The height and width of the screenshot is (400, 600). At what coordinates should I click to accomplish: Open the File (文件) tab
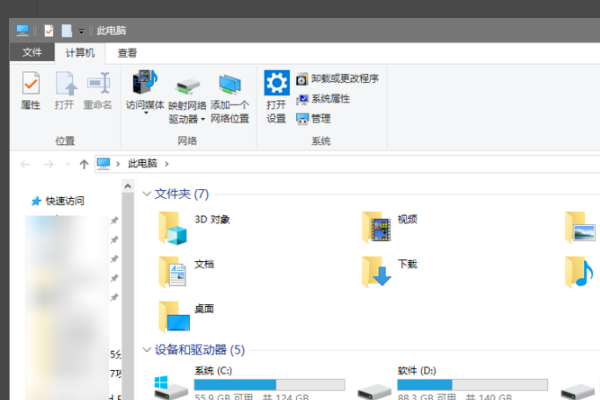click(32, 52)
